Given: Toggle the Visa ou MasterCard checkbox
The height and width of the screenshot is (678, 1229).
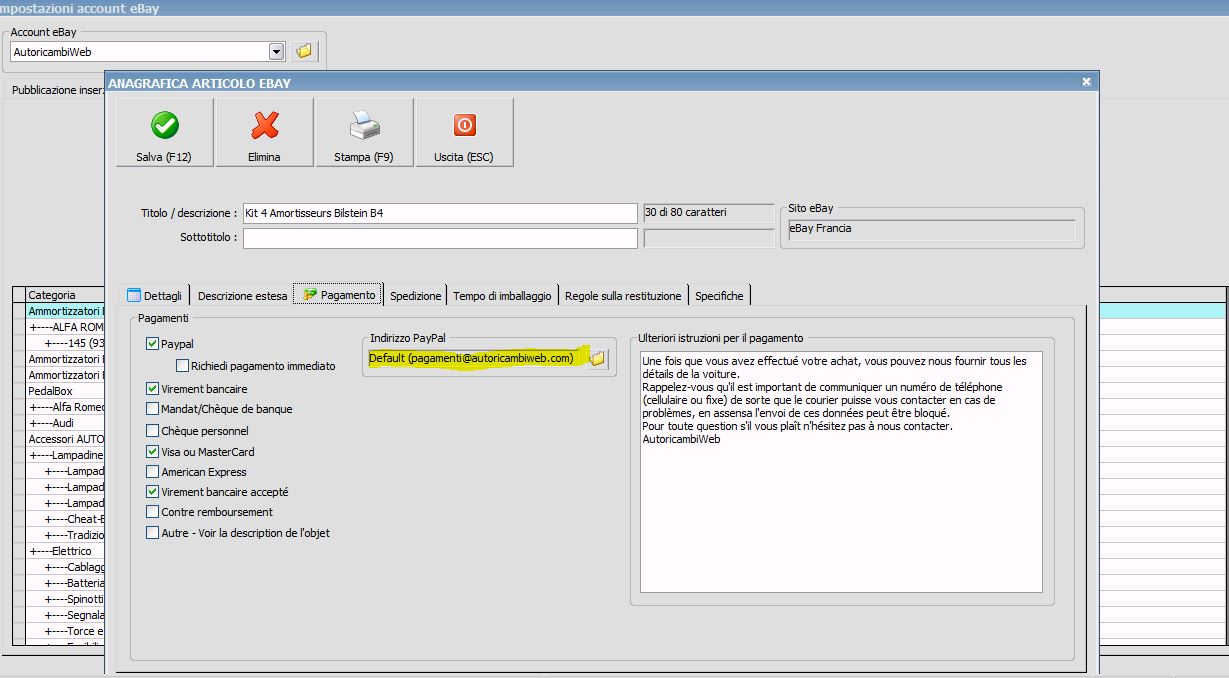Looking at the screenshot, I should coord(153,452).
